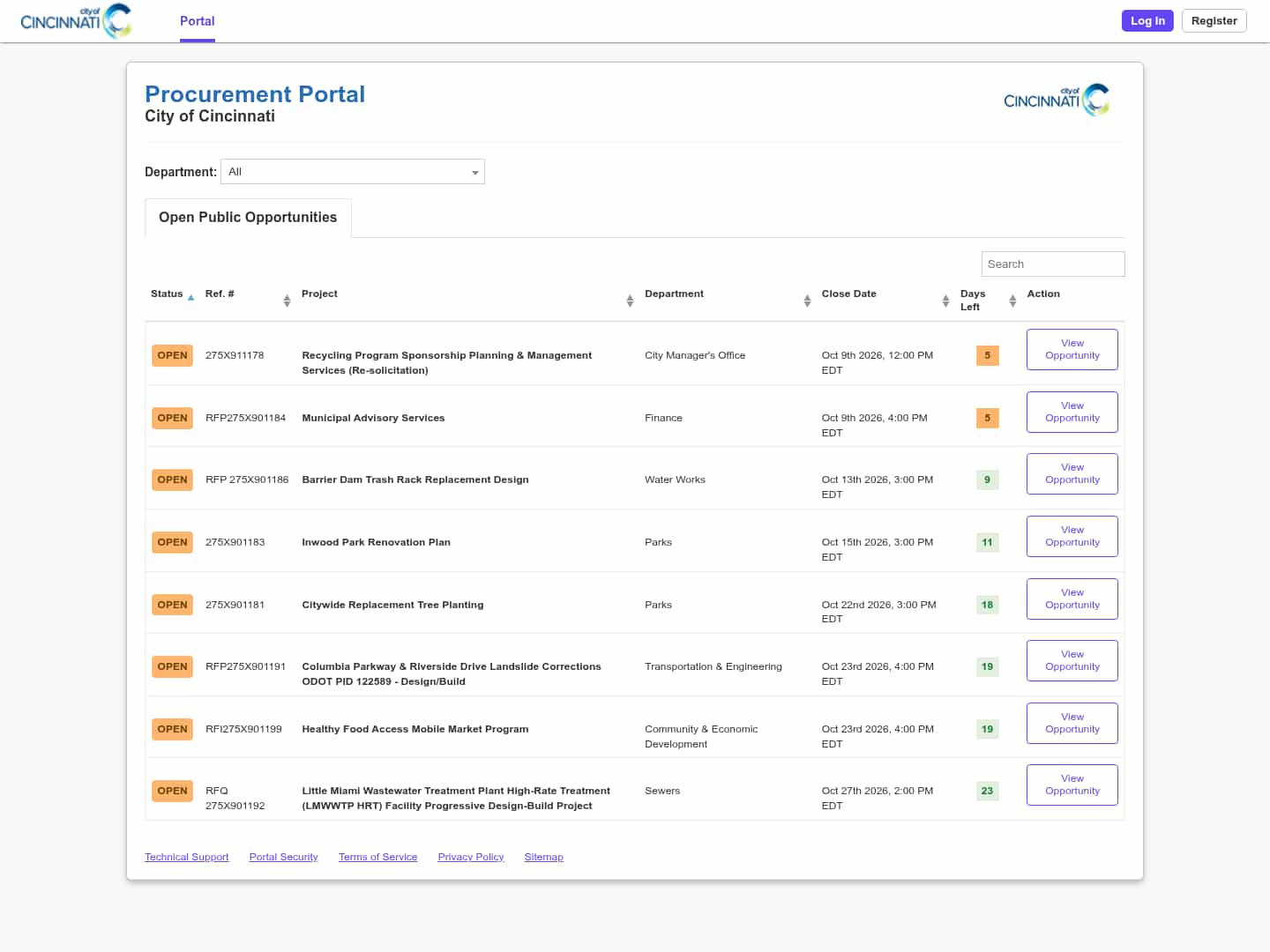
Task: Click the Transportation & Engineering department cell
Action: 713,666
